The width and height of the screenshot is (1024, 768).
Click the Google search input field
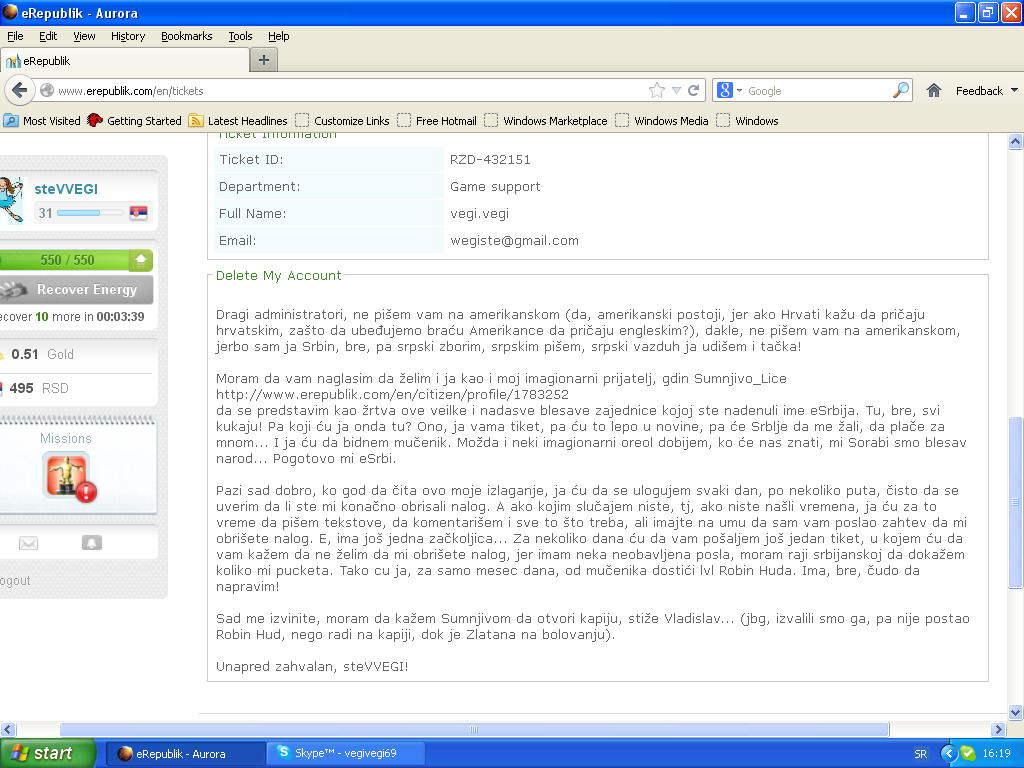coord(817,91)
